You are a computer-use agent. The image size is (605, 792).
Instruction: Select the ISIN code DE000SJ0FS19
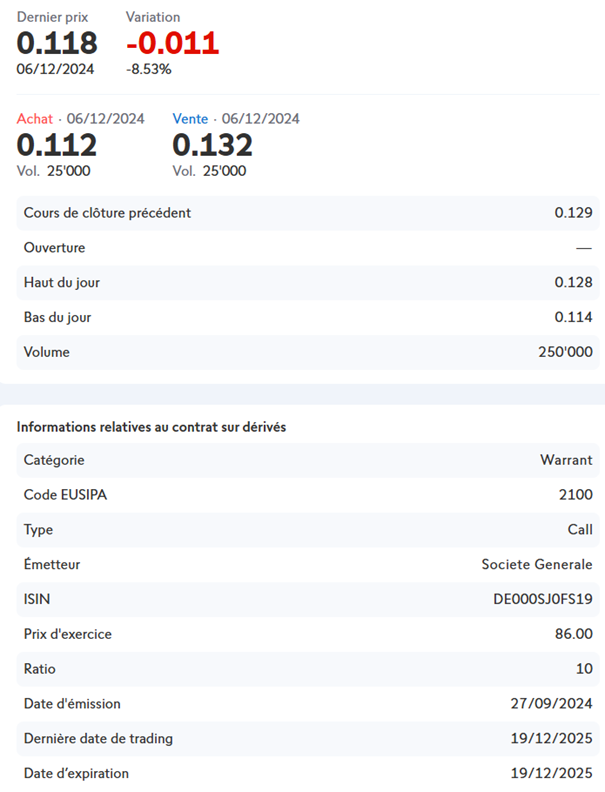pos(543,600)
